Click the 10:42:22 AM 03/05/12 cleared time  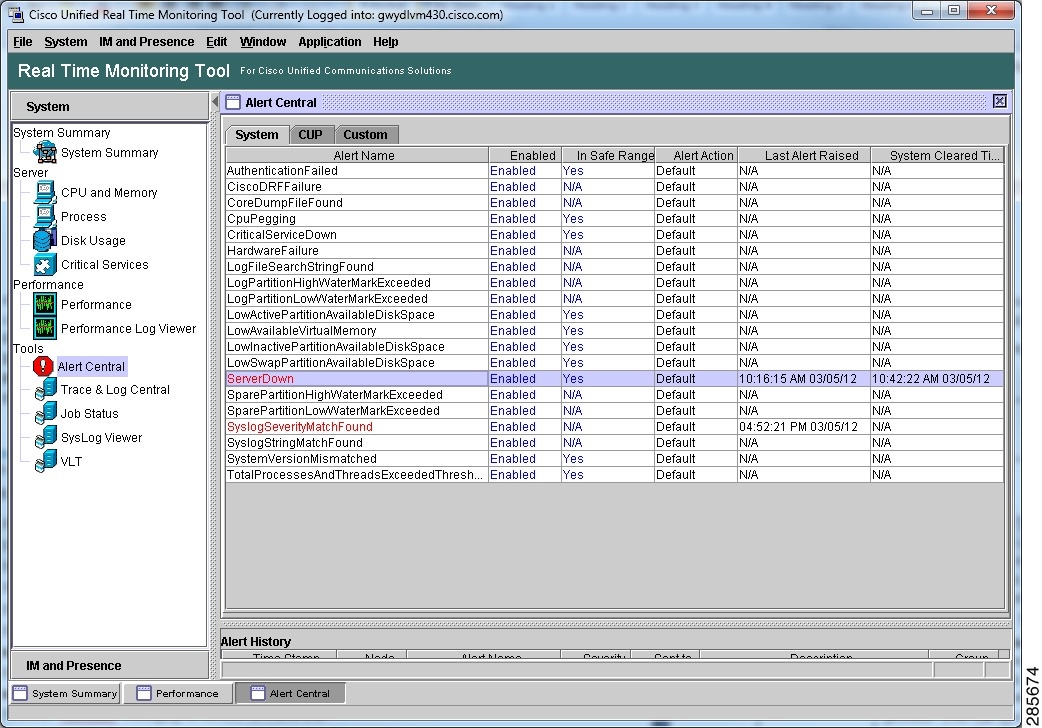click(931, 379)
